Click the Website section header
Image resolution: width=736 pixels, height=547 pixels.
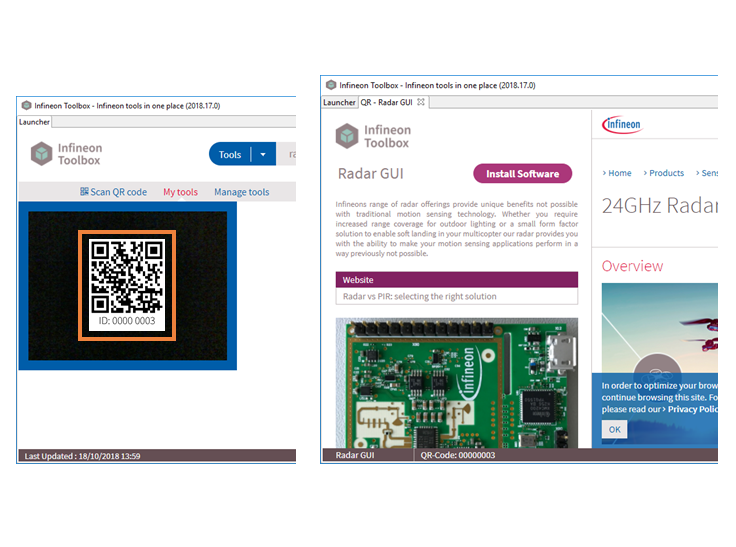[x=457, y=280]
